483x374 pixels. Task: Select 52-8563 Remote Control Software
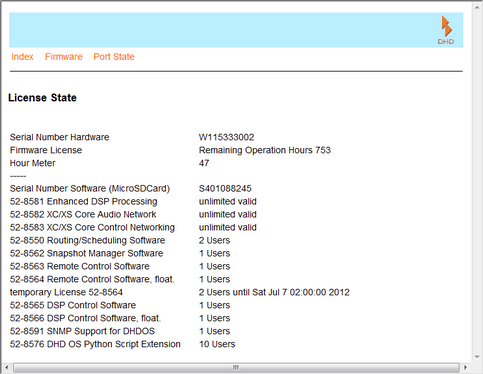80,266
